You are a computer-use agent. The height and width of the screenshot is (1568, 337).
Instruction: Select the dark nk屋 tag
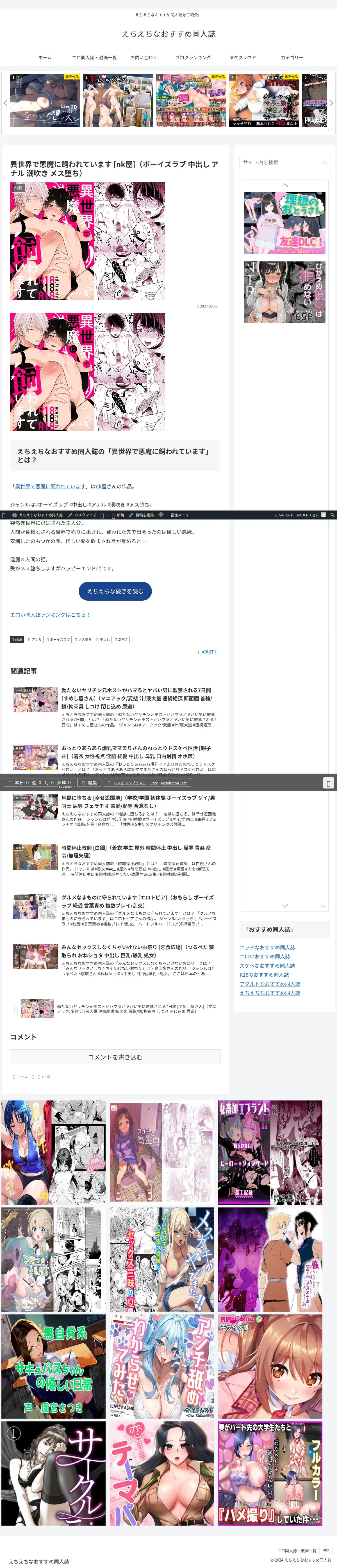17,640
